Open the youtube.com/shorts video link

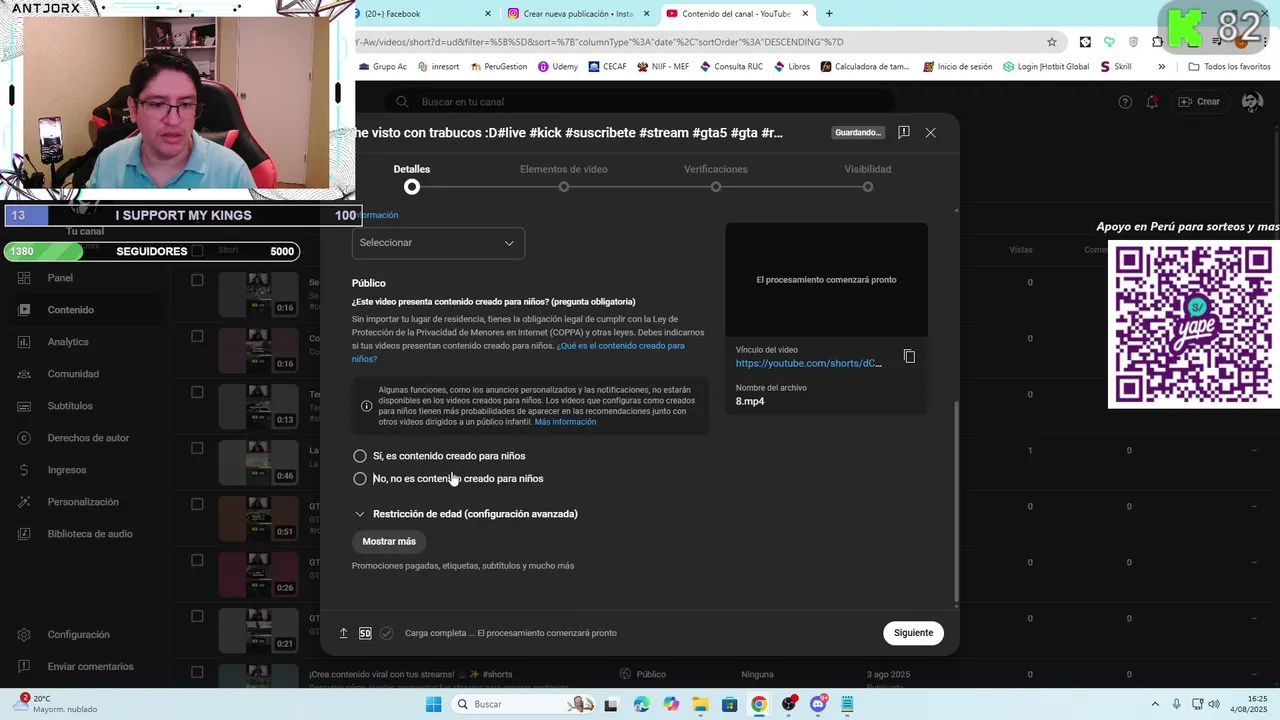tap(809, 364)
